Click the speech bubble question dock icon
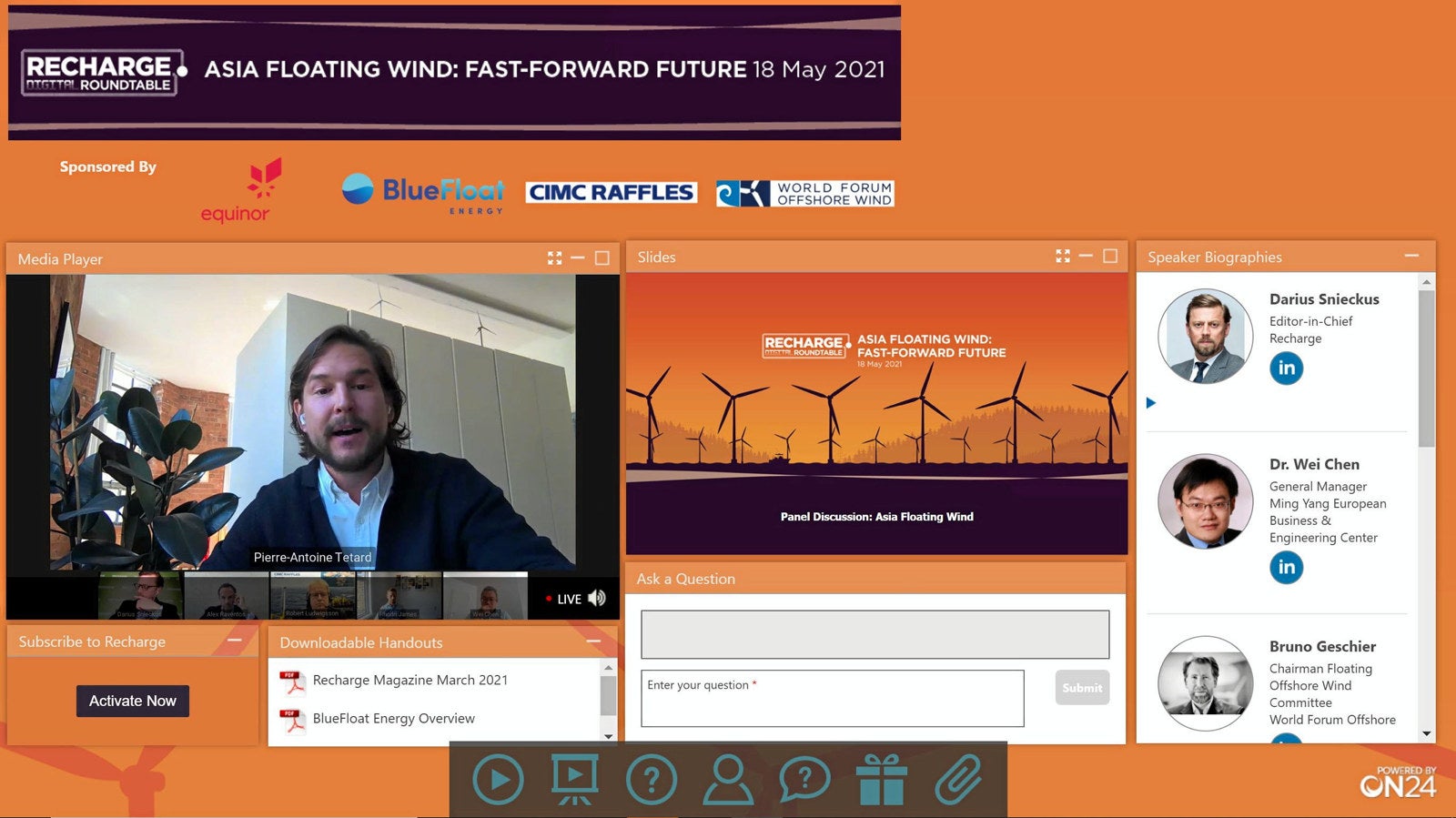Viewport: 1456px width, 818px height. pos(804,780)
